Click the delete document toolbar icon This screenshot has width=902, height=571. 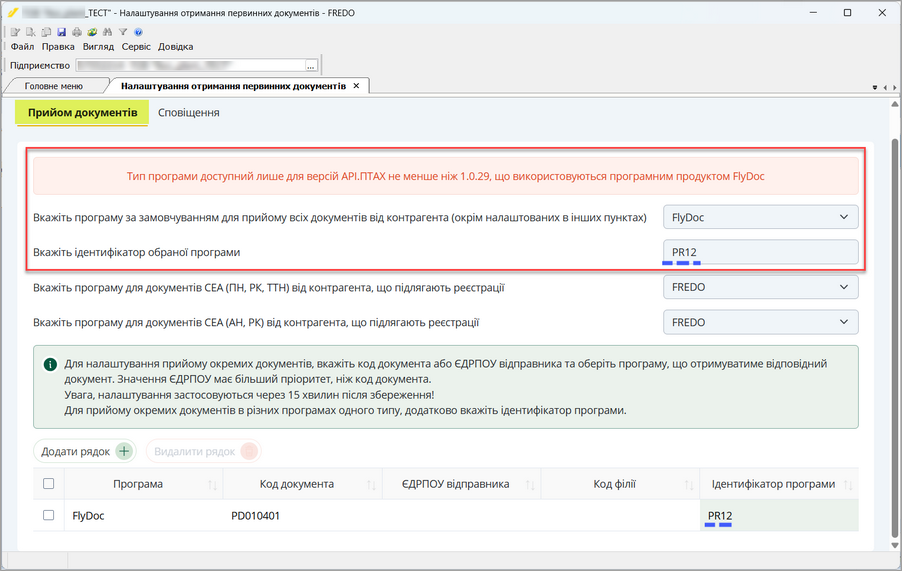point(30,32)
